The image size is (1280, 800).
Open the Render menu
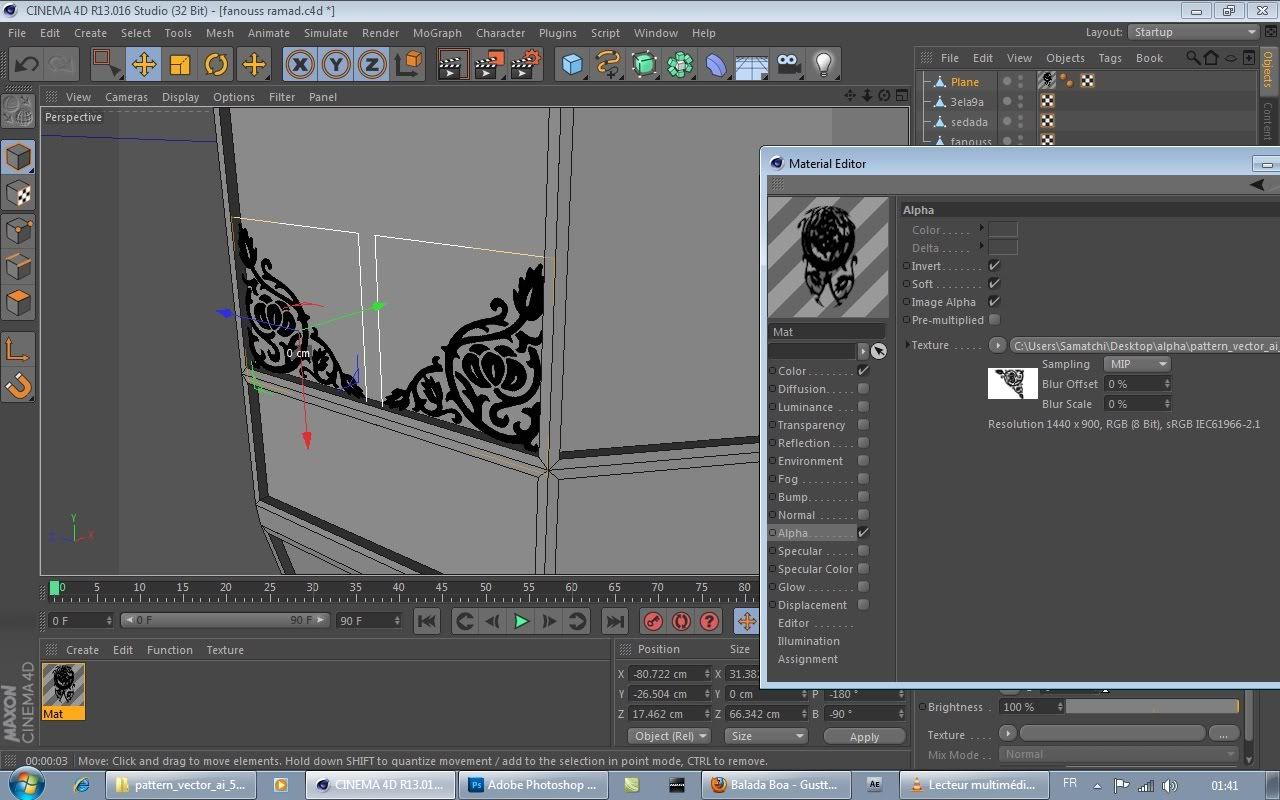click(380, 33)
